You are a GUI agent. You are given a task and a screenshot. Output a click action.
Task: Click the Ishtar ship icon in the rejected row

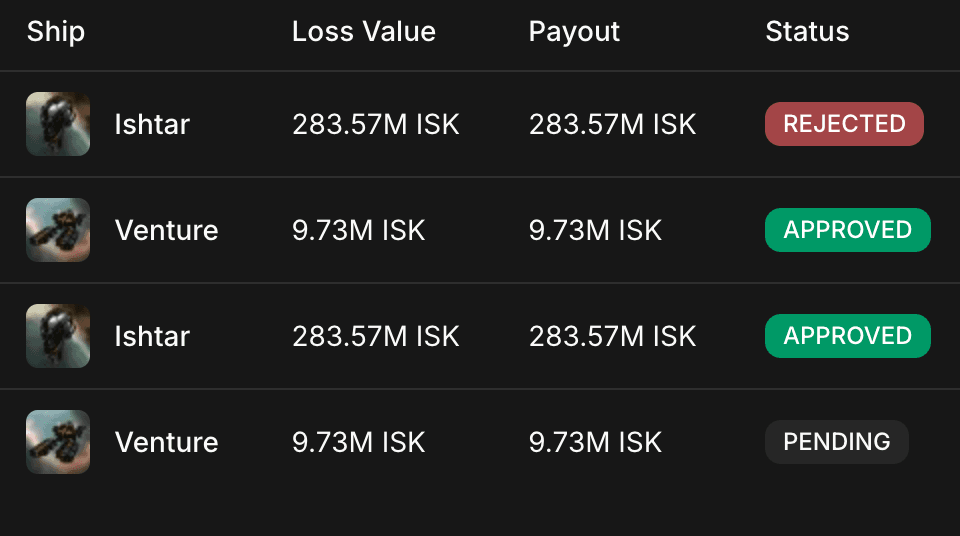(x=58, y=124)
